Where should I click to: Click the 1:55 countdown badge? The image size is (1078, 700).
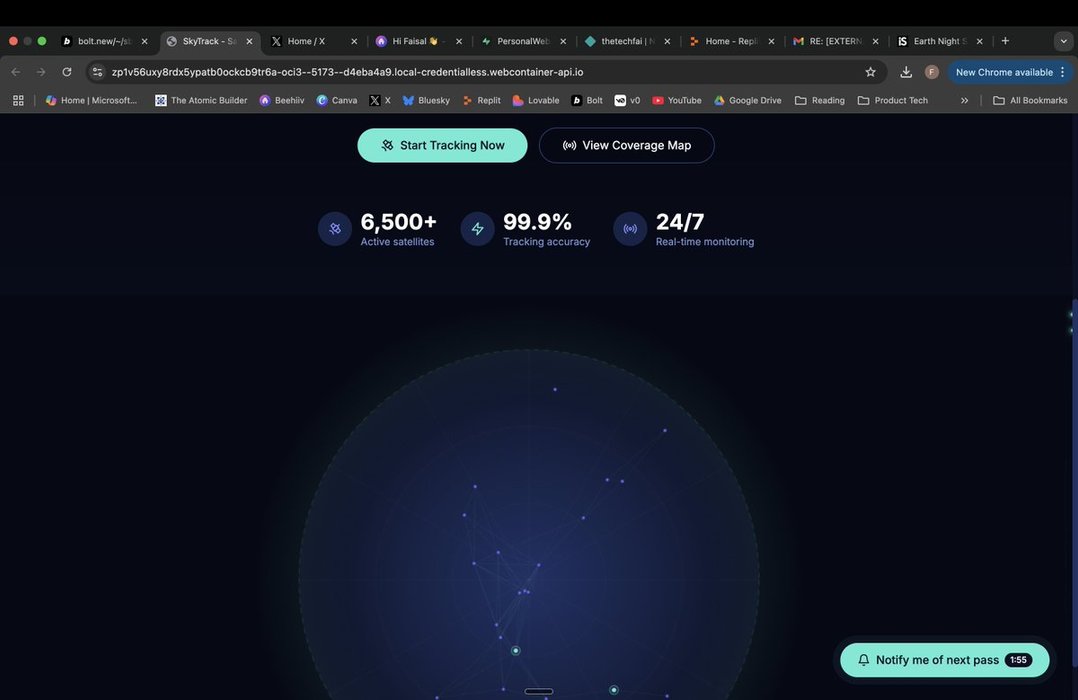pos(1018,660)
